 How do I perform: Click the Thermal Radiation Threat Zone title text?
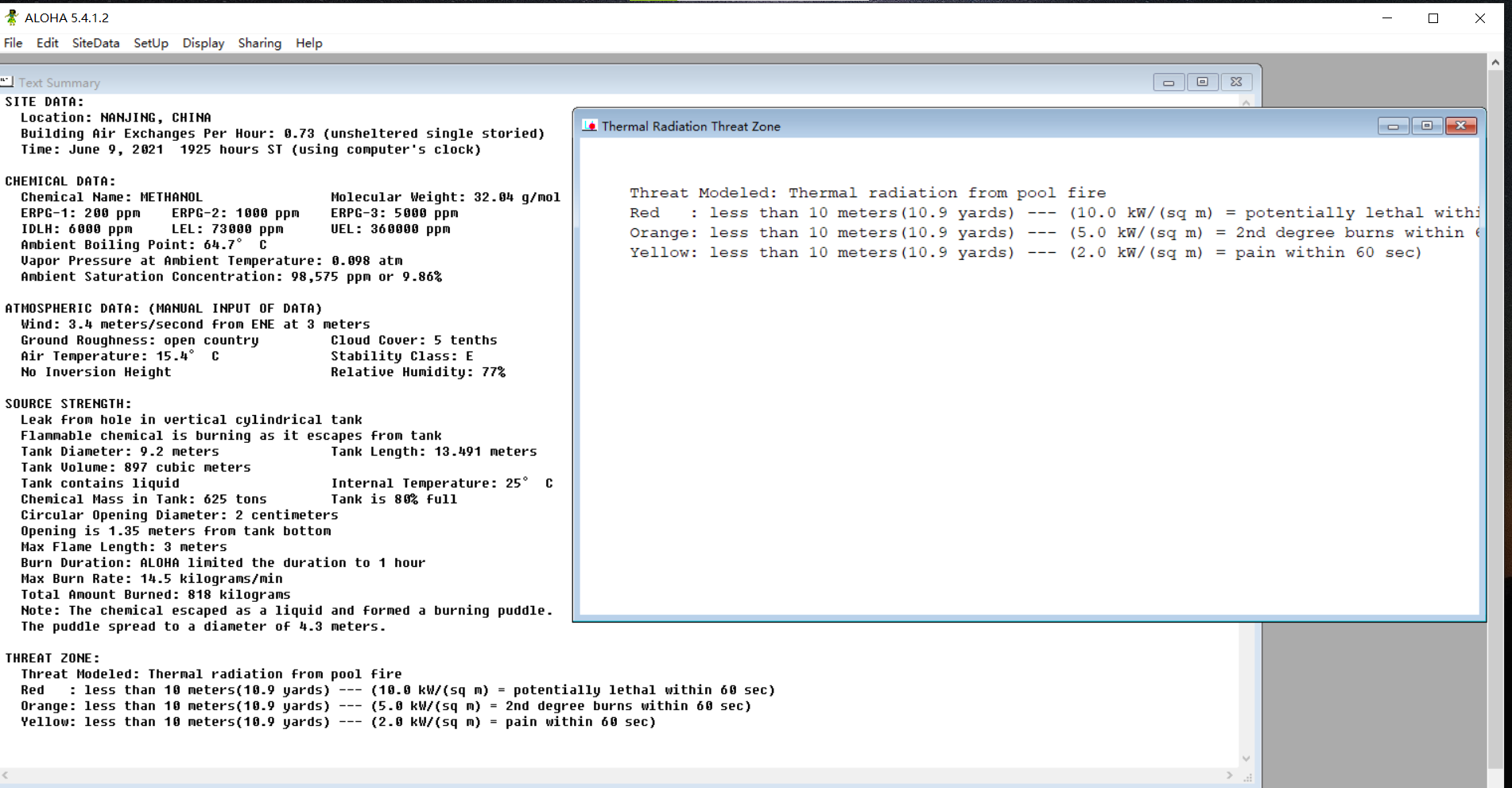click(x=691, y=126)
